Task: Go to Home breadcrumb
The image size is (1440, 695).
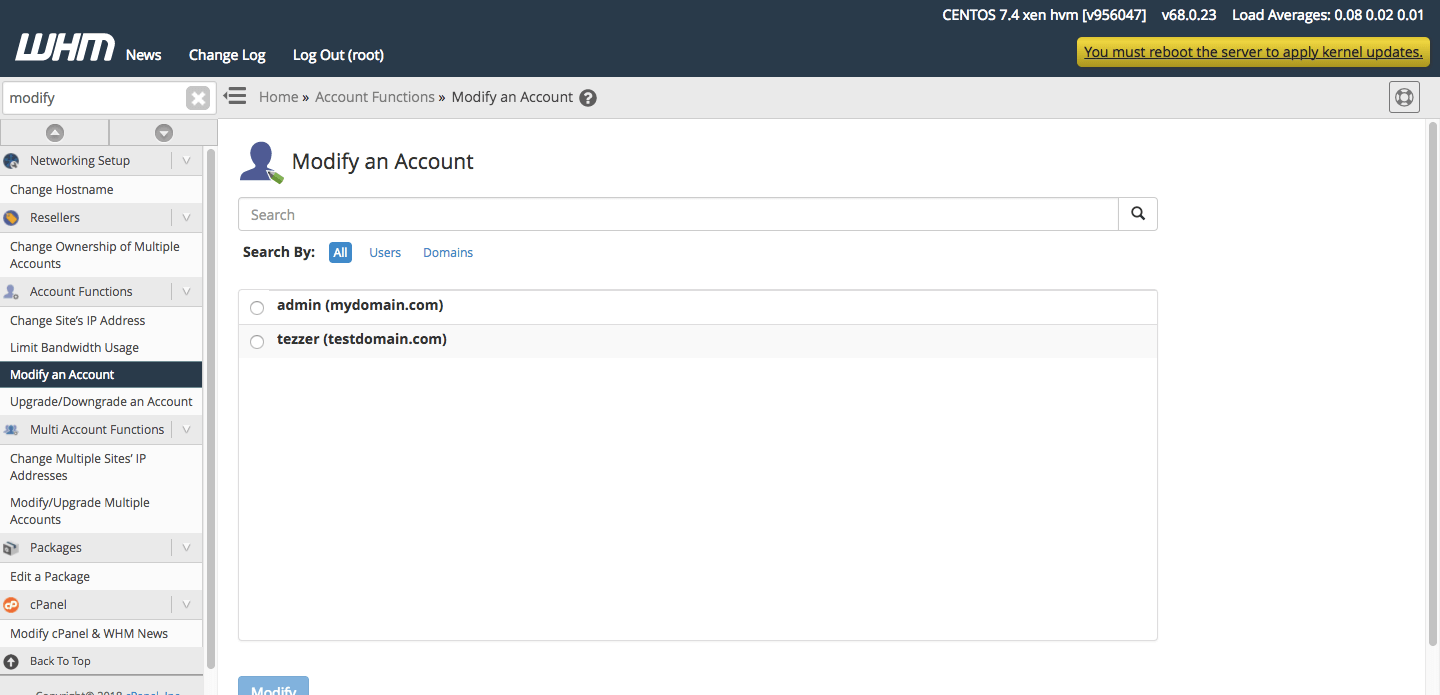Action: (x=278, y=97)
